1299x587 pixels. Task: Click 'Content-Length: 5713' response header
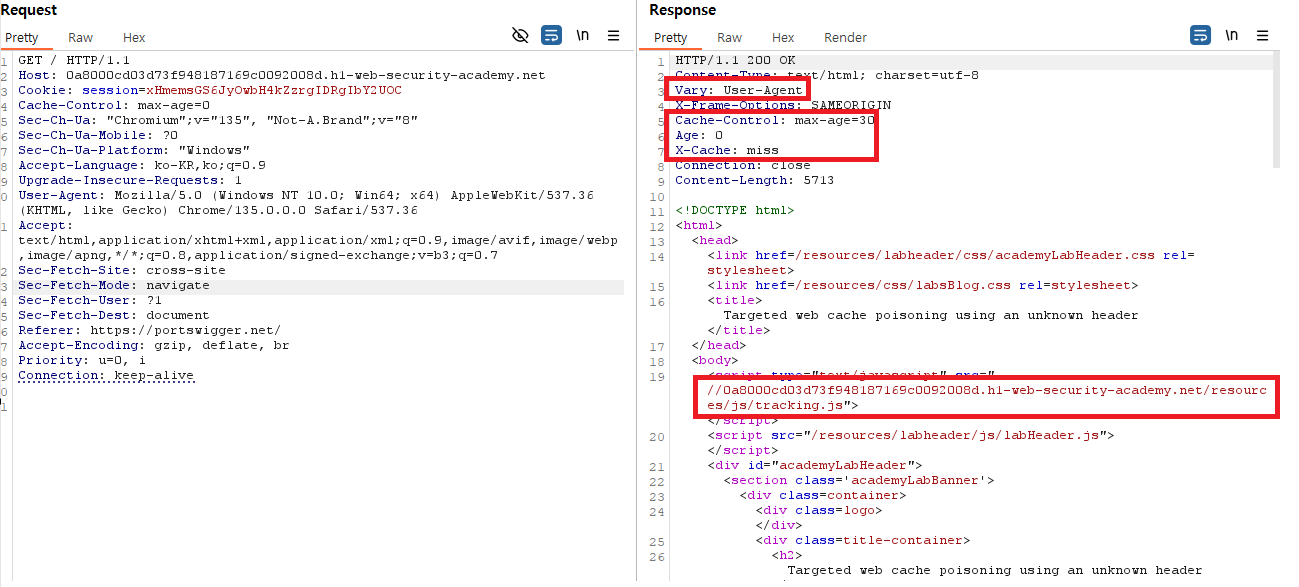coord(755,180)
